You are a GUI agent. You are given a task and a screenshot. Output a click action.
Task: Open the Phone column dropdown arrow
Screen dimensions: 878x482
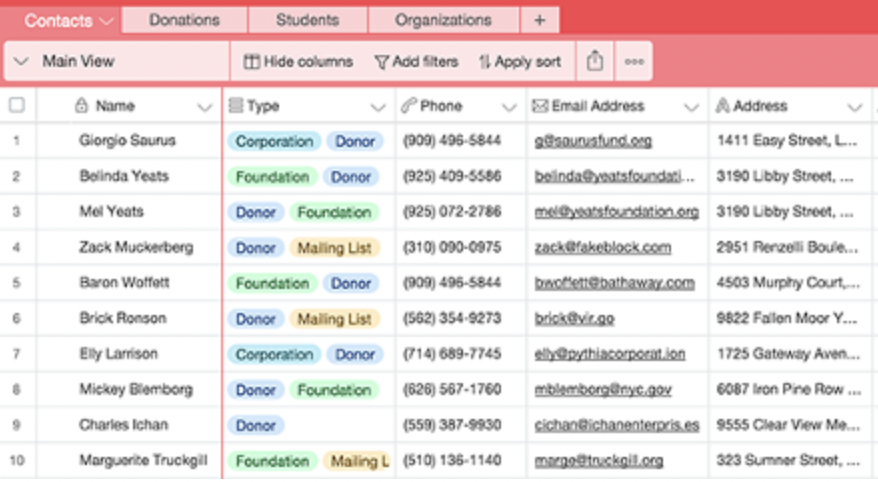(x=508, y=107)
